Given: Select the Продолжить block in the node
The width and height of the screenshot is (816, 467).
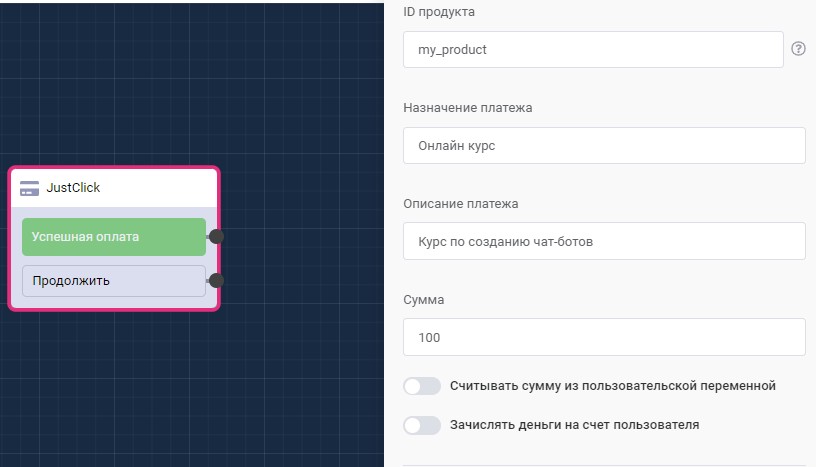Looking at the screenshot, I should point(113,281).
